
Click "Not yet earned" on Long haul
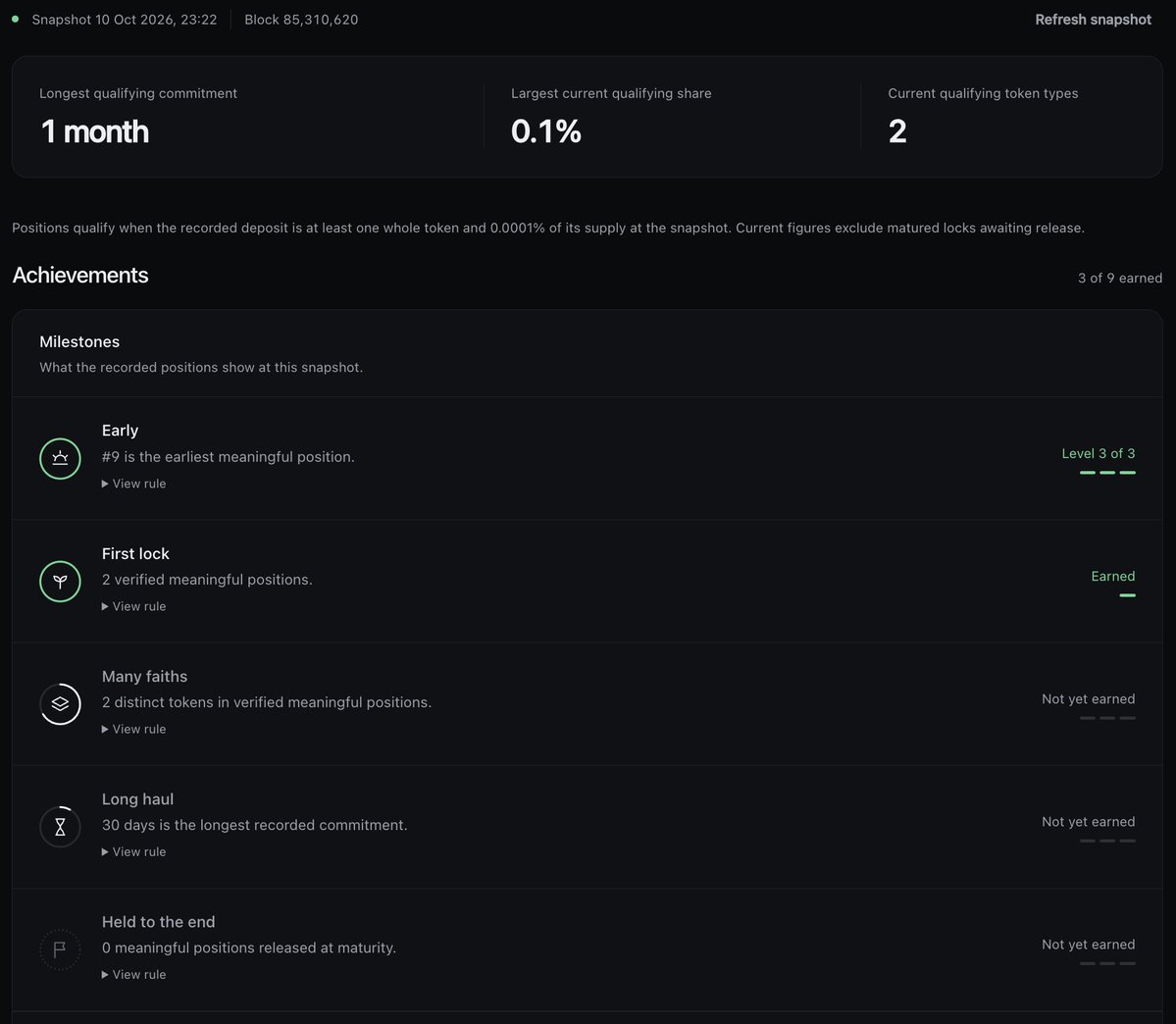(1089, 822)
